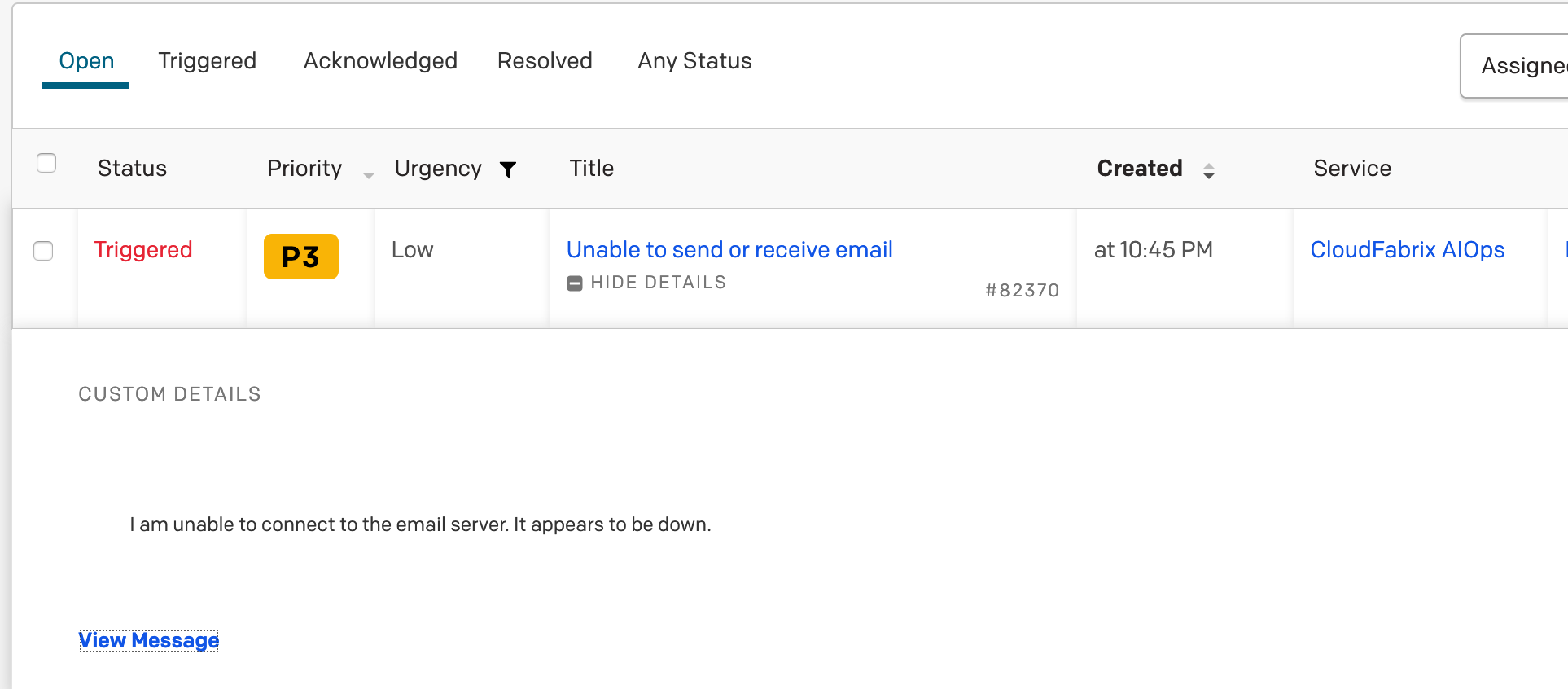Open the Priority sort dropdown arrow
This screenshot has height=689, width=1568.
point(368,173)
